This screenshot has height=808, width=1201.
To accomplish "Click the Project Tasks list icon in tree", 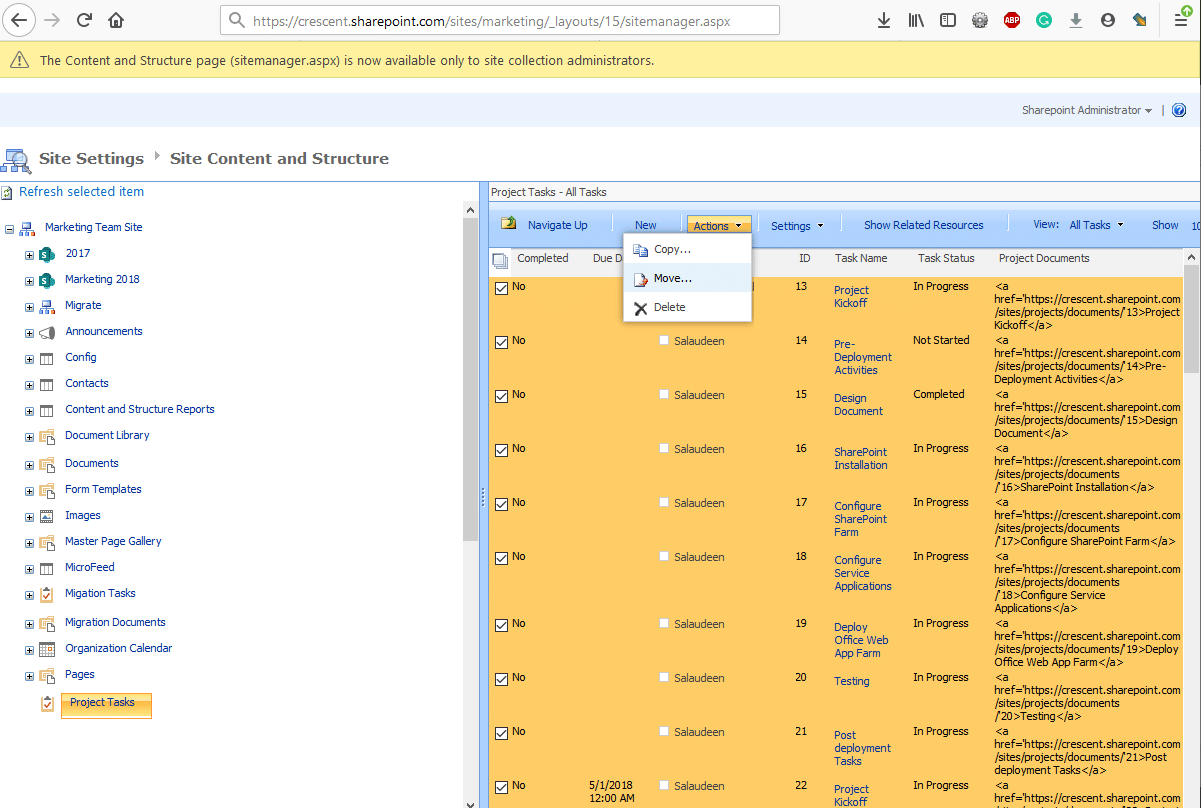I will (47, 705).
